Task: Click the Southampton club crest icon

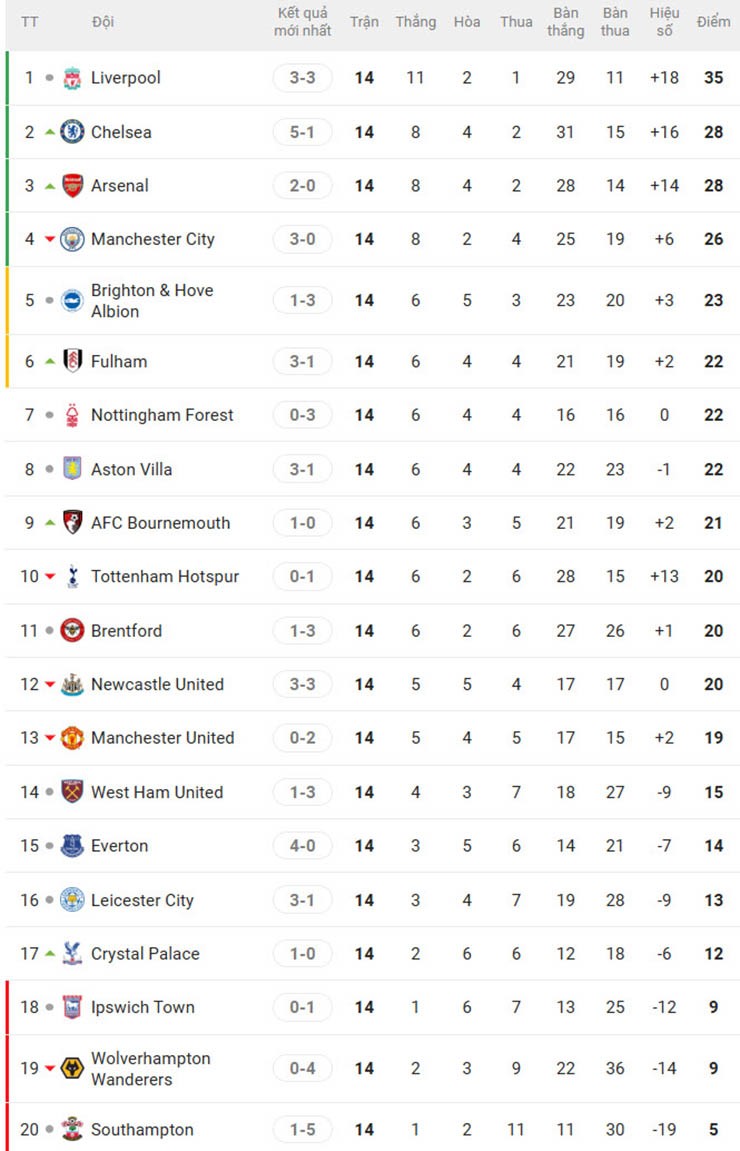Action: click(72, 1129)
